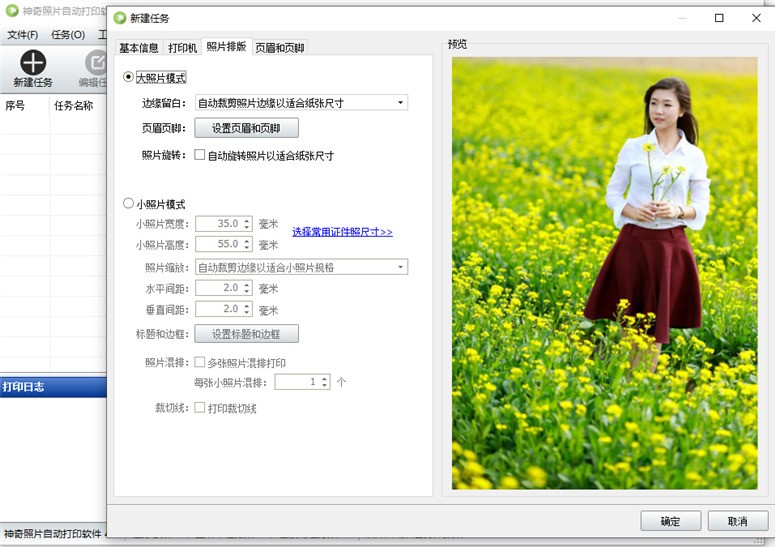
Task: Decrease 小照片高度 with the down arrow
Action: 247,247
